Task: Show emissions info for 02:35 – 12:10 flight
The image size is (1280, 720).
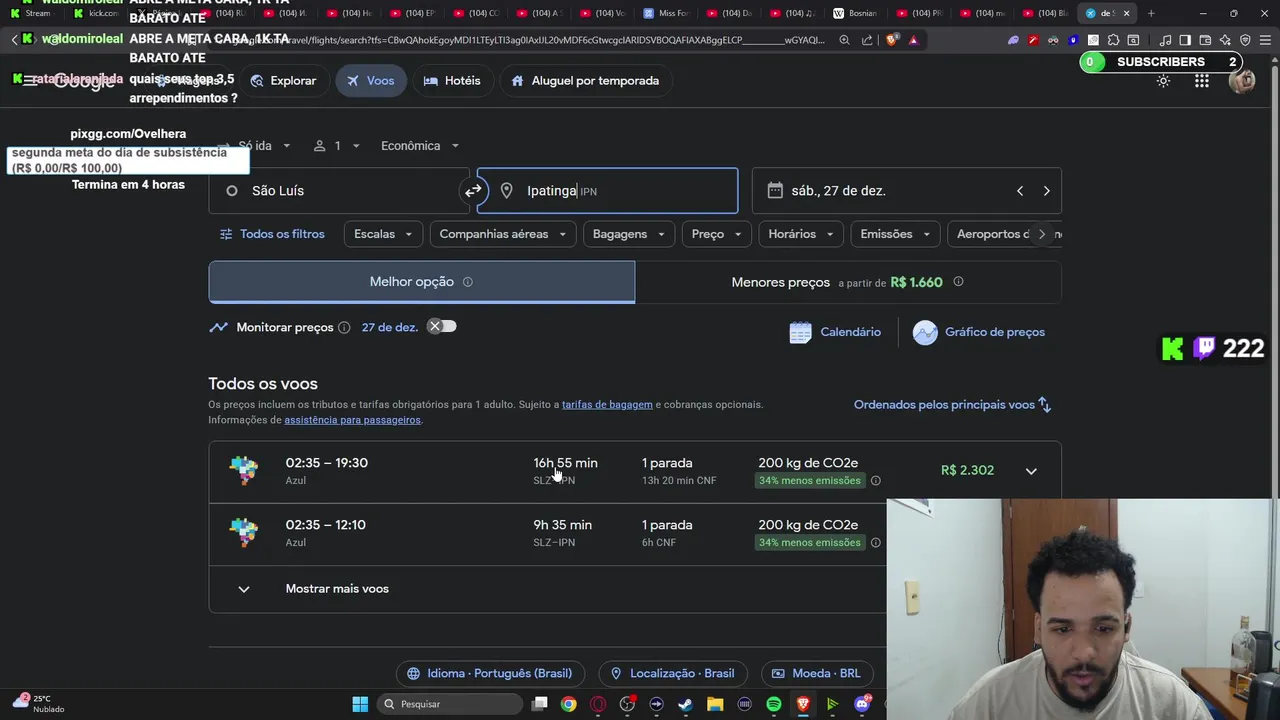Action: pos(876,543)
